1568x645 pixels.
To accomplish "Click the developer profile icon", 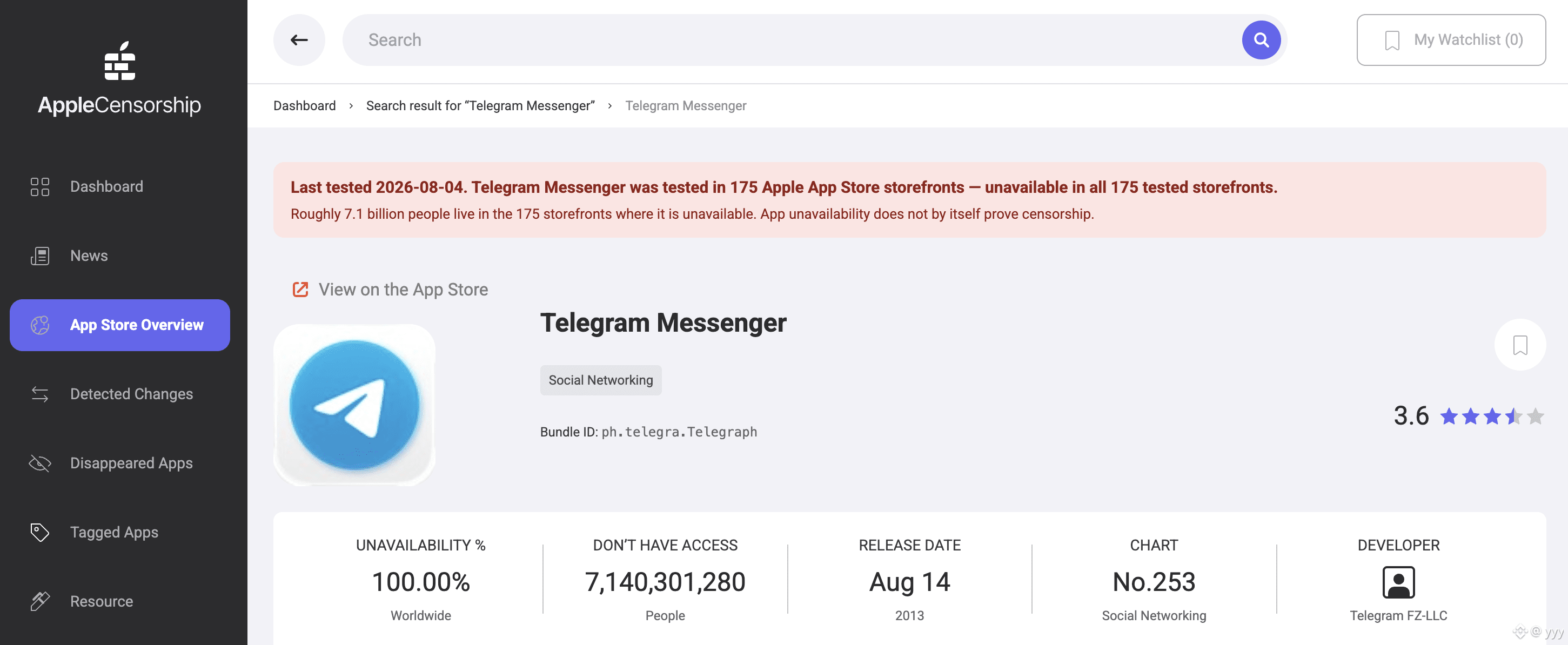I will [1398, 582].
